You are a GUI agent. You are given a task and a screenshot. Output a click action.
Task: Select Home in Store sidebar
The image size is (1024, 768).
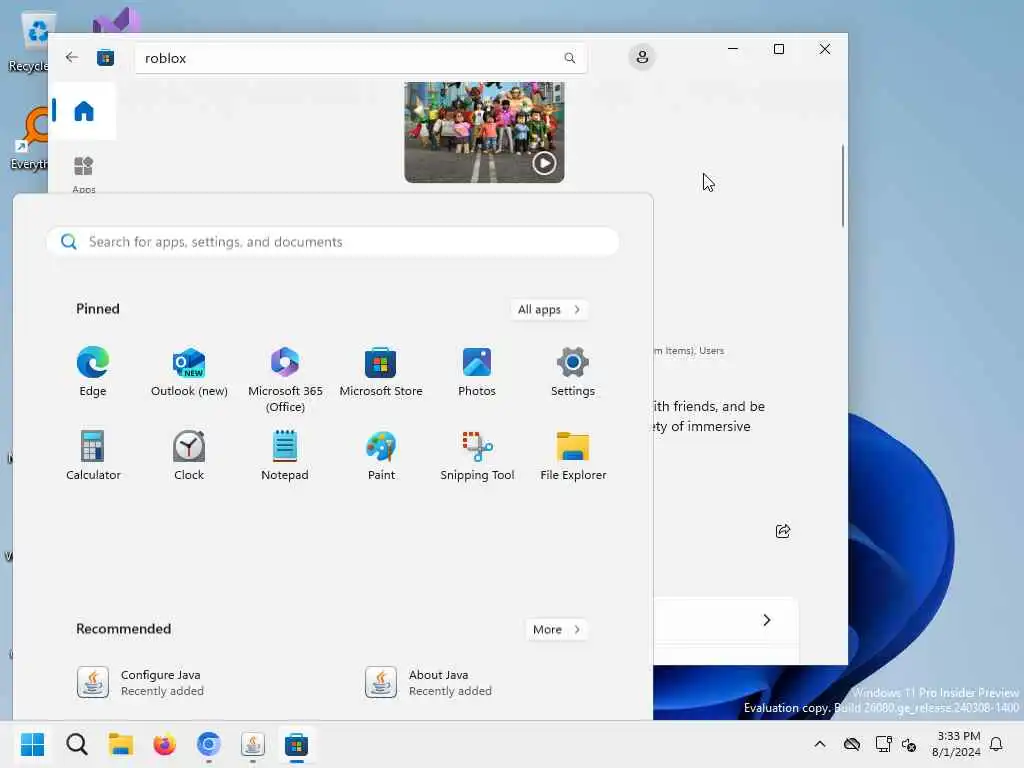[84, 111]
